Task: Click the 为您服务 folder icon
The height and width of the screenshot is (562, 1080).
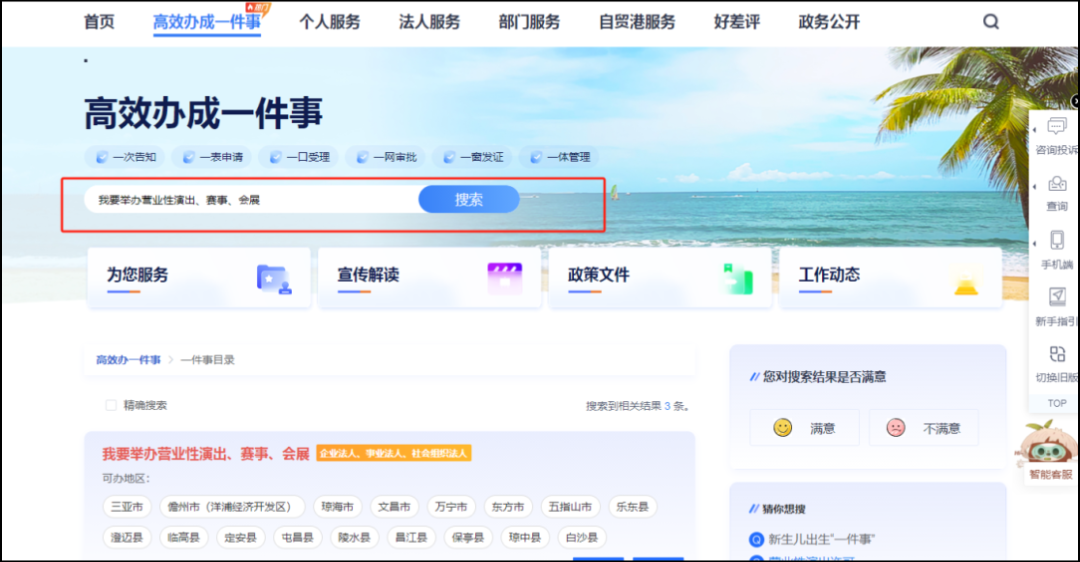Action: [x=273, y=279]
